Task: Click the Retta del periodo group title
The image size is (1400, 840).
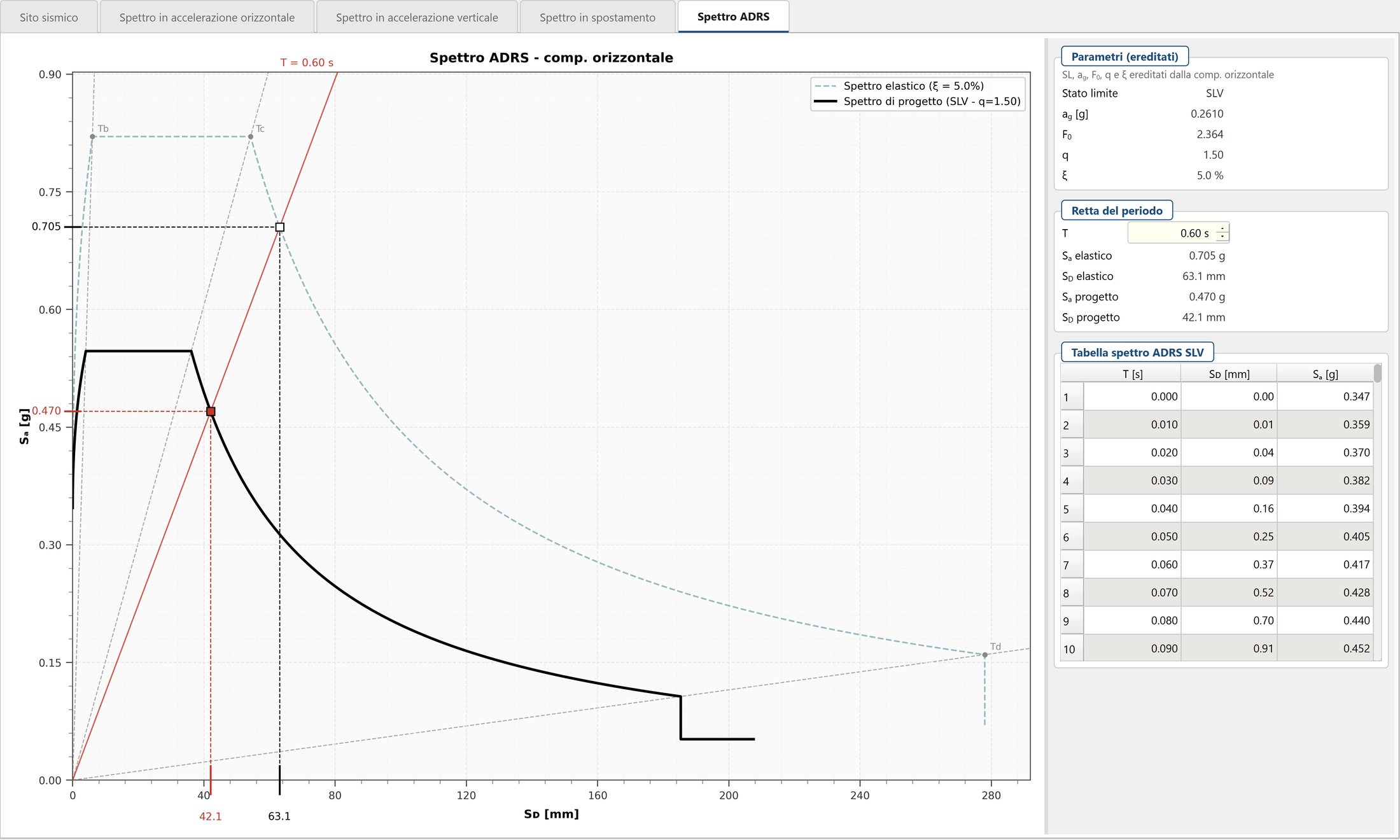Action: (1117, 211)
